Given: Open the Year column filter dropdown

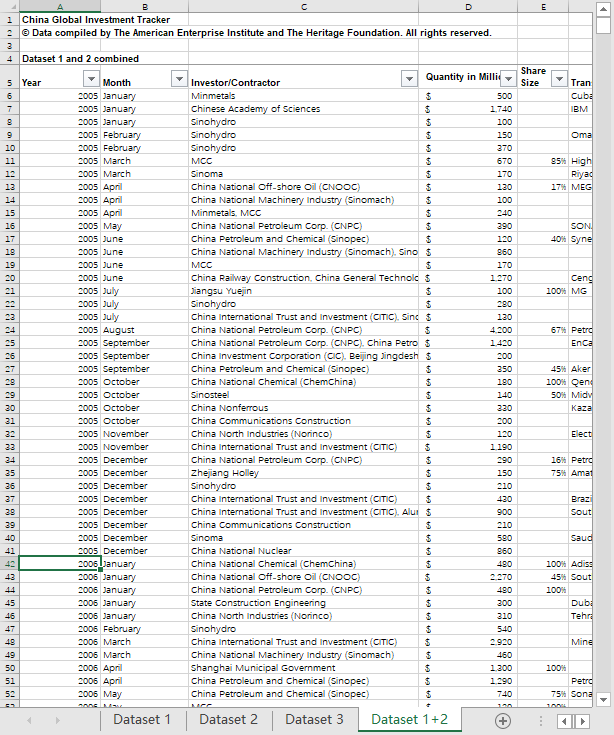Looking at the screenshot, I should click(91, 79).
